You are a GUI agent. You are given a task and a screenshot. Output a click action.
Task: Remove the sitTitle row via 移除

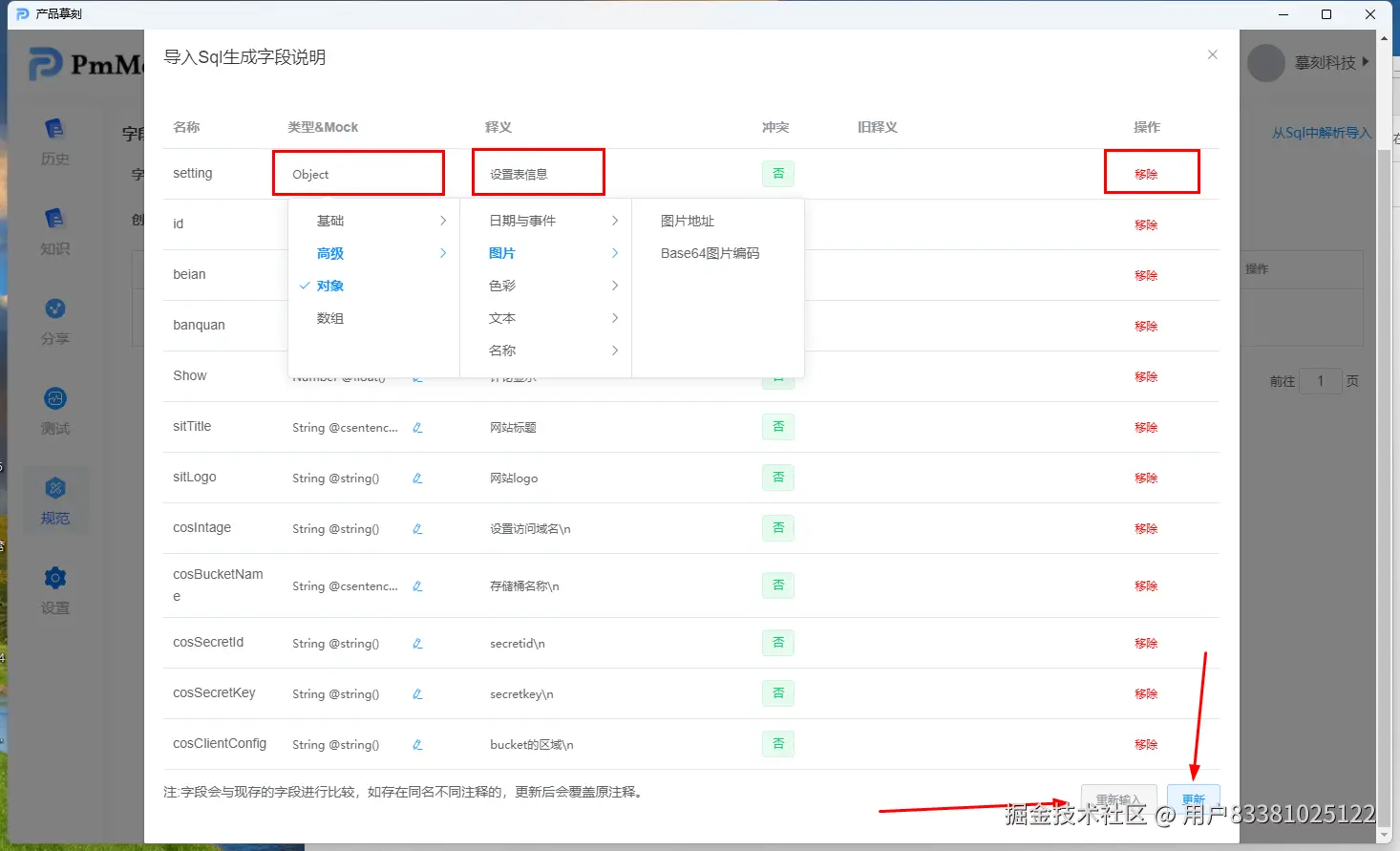1146,427
